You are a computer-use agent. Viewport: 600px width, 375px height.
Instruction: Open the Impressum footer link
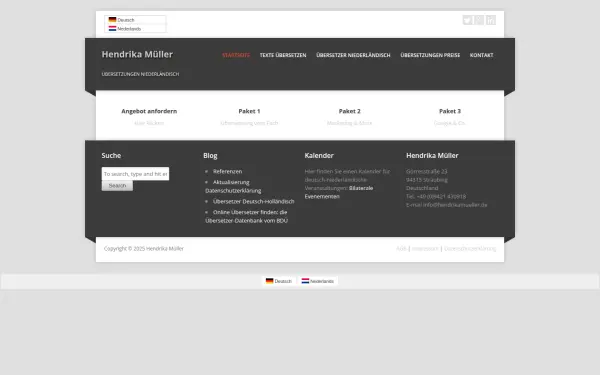pyautogui.click(x=425, y=249)
